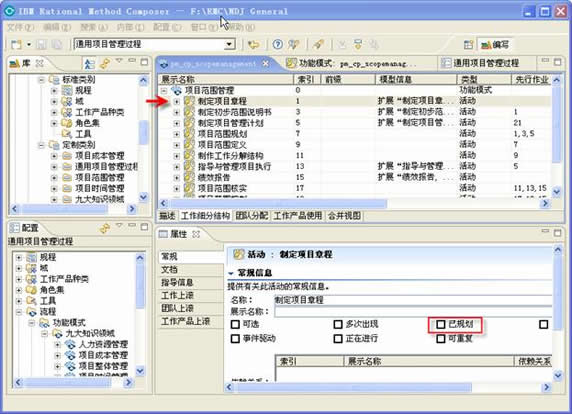Maximize the 库 panel

pos(144,62)
